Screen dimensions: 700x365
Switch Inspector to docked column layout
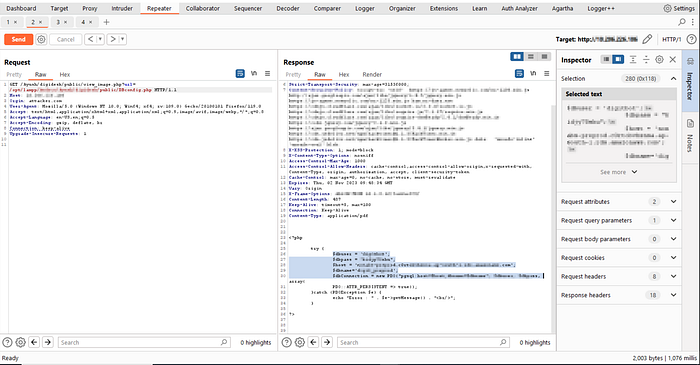click(618, 59)
